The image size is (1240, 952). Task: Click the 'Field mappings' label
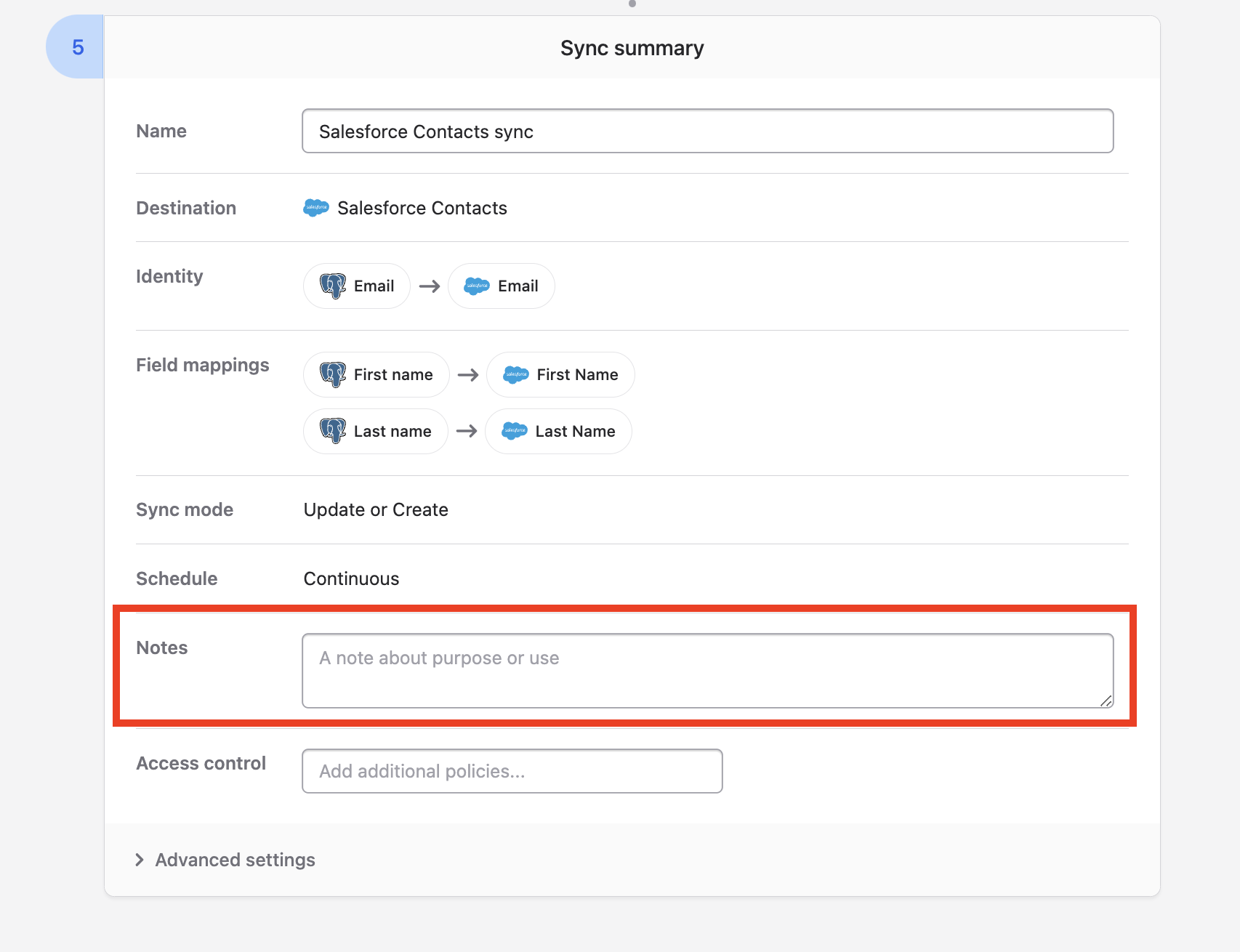[203, 365]
